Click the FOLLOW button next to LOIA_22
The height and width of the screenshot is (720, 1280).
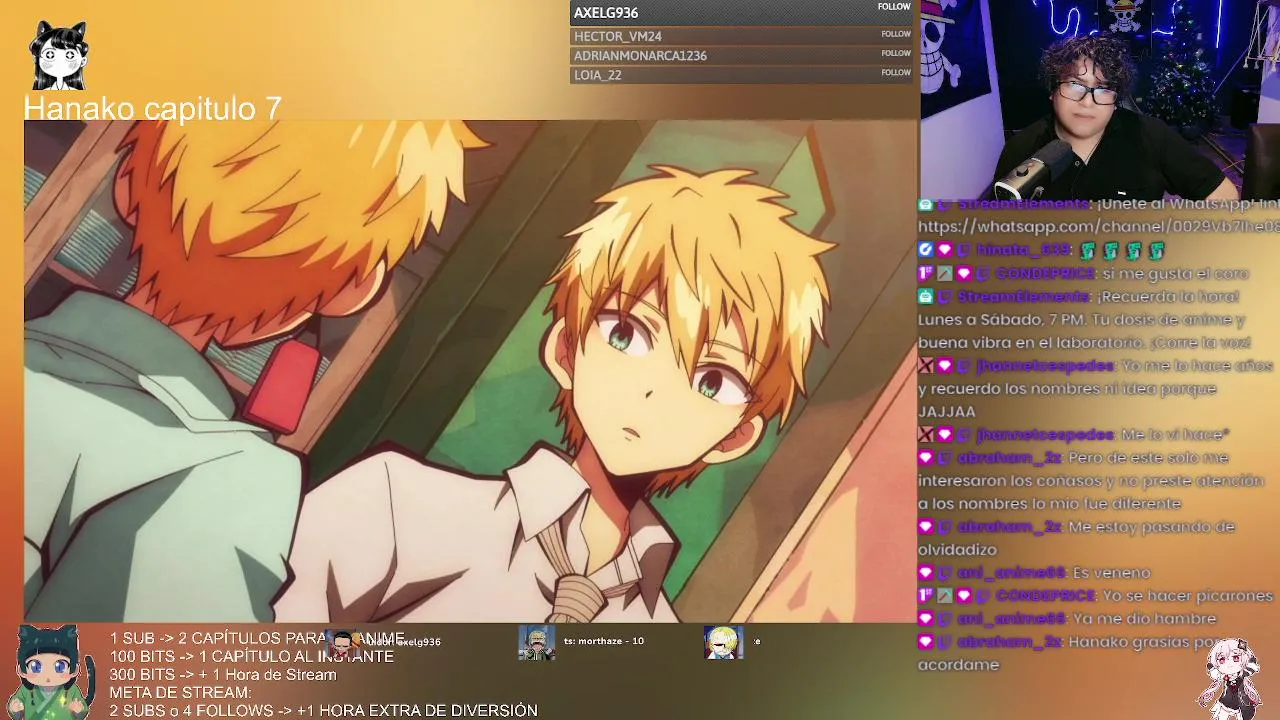(896, 72)
